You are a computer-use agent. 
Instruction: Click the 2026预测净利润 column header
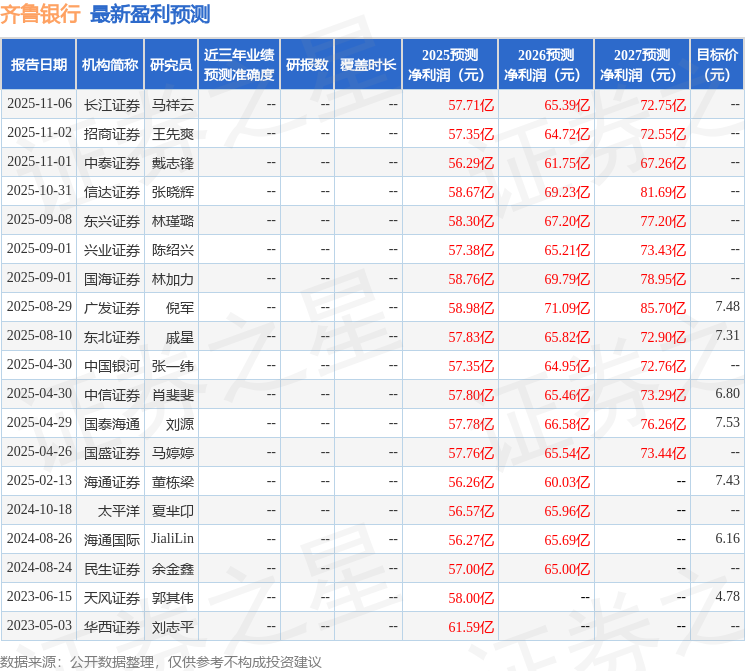546,65
